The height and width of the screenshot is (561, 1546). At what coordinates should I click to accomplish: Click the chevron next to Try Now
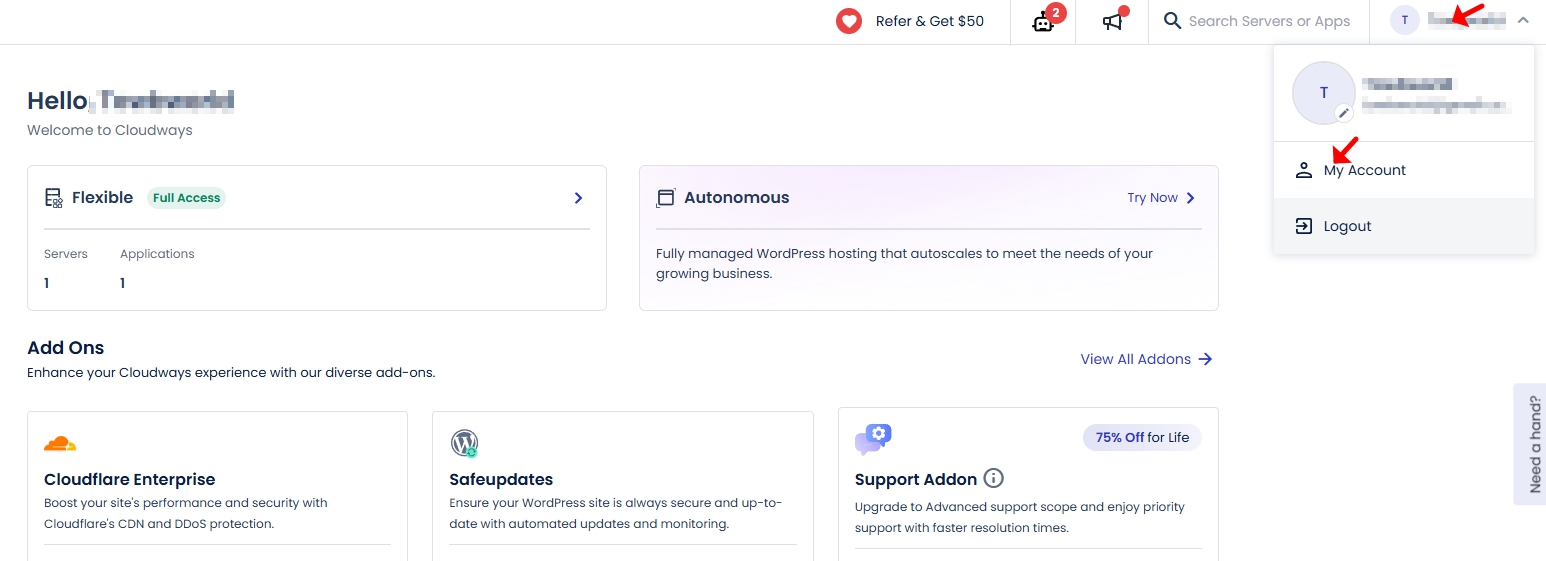point(1190,198)
